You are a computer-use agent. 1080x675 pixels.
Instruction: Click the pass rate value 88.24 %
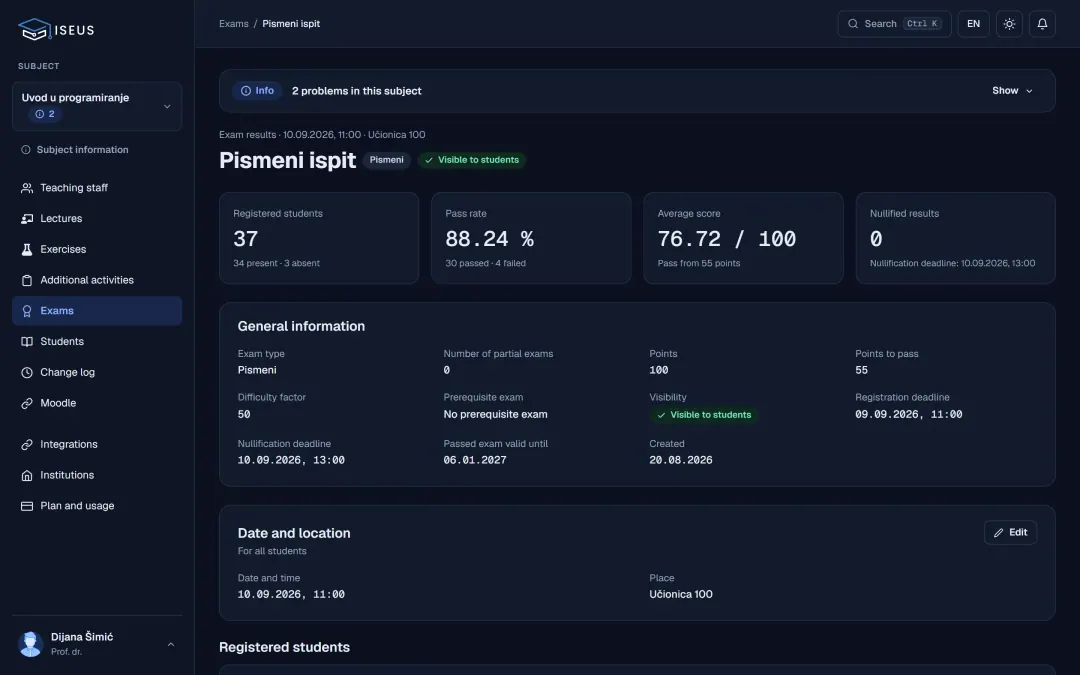[x=489, y=240]
